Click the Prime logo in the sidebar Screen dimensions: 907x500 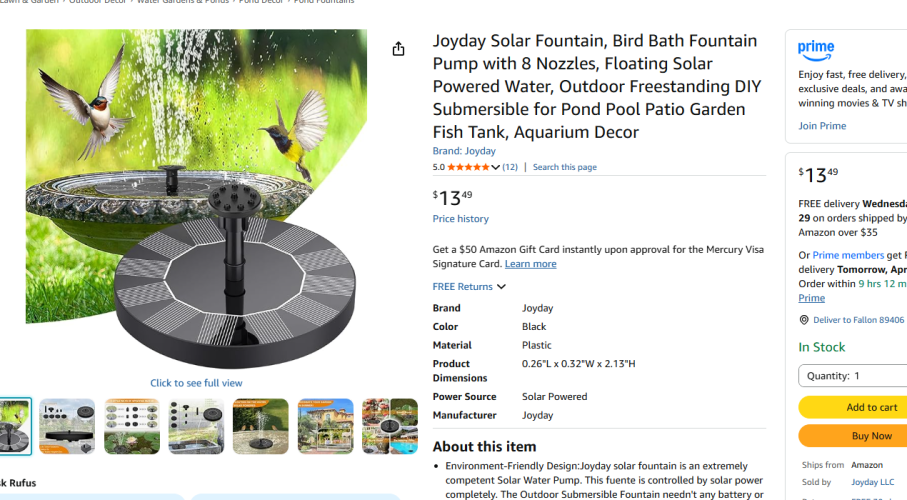(816, 49)
